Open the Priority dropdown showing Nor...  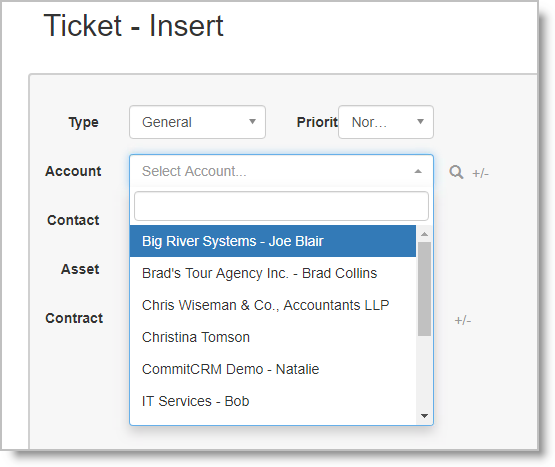coord(386,122)
